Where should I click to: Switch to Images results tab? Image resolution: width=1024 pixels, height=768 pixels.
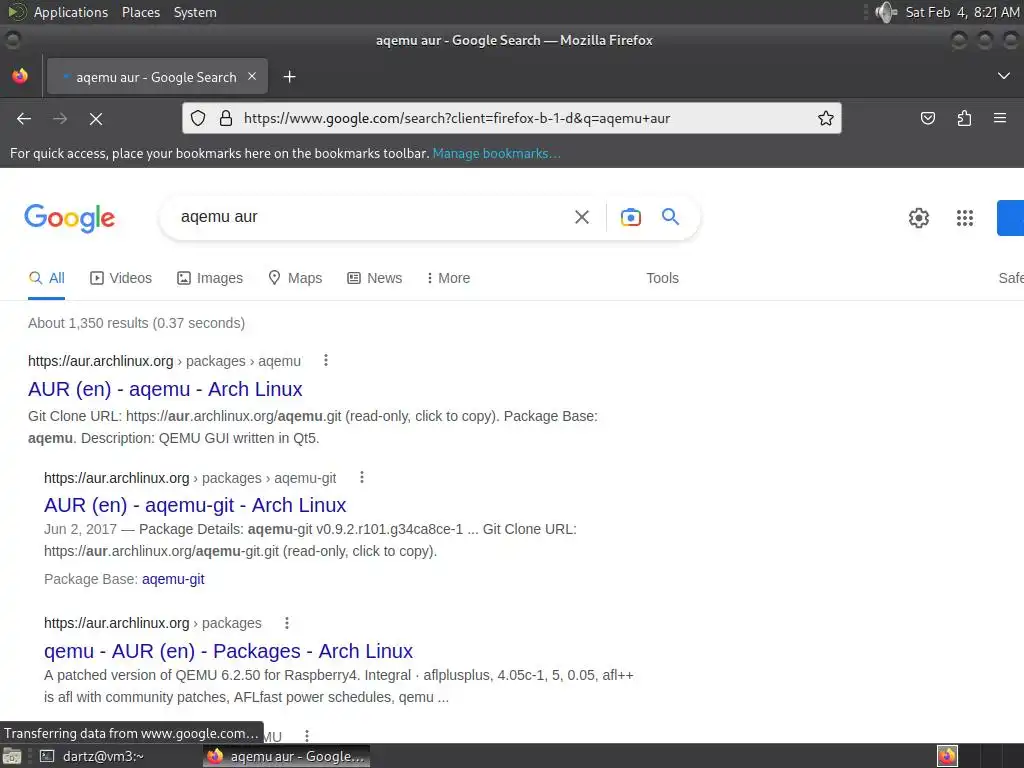210,278
